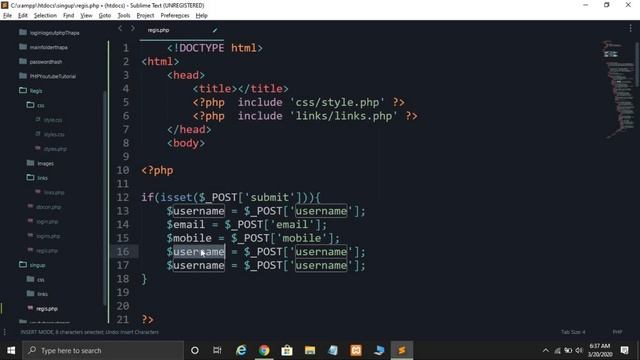This screenshot has height=360, width=640.
Task: Open styles.php in the sidebar
Action: [x=51, y=149]
